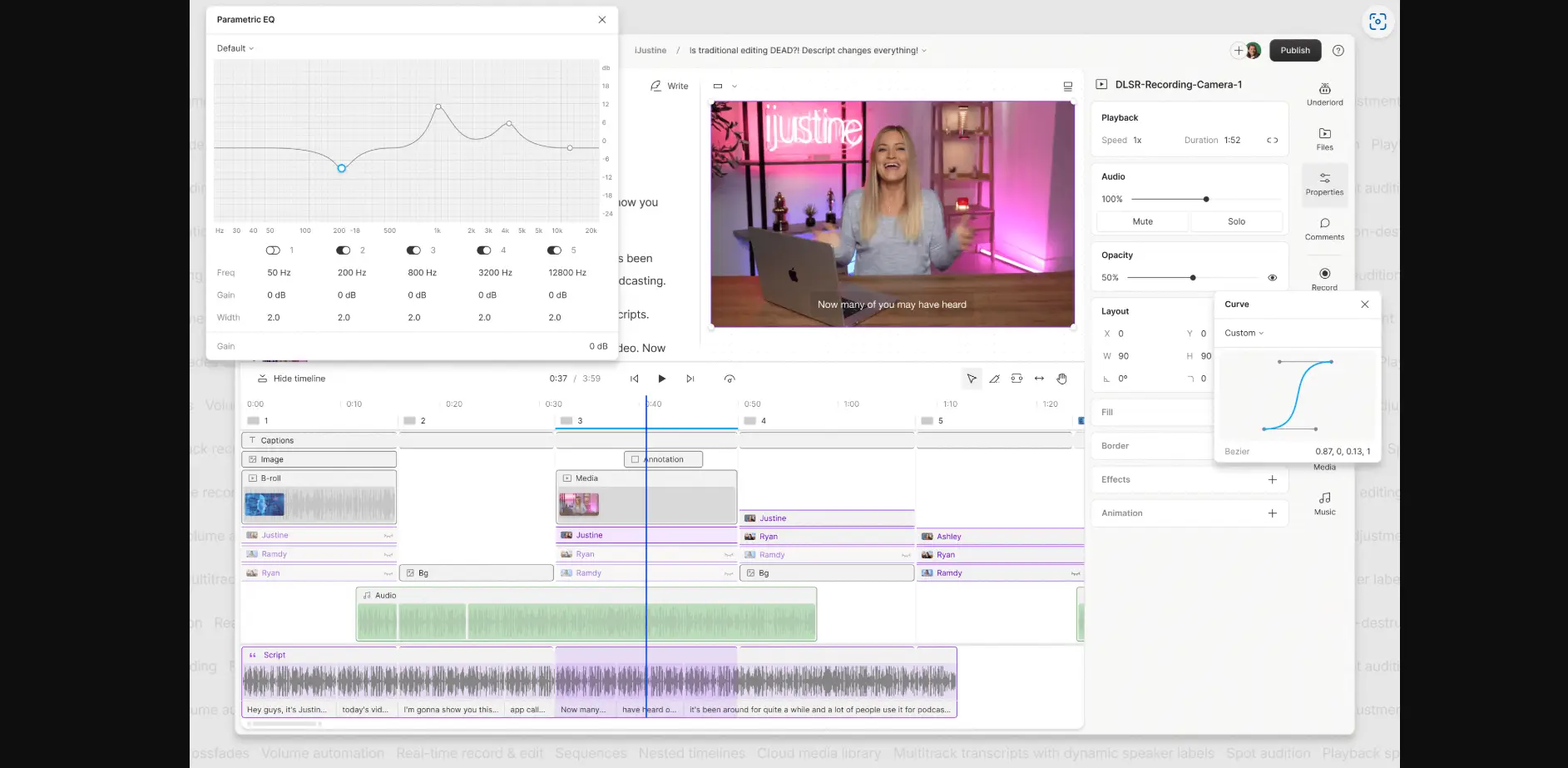Select the Captions track in timeline
Screen dimensions: 1568x768
(x=319, y=440)
